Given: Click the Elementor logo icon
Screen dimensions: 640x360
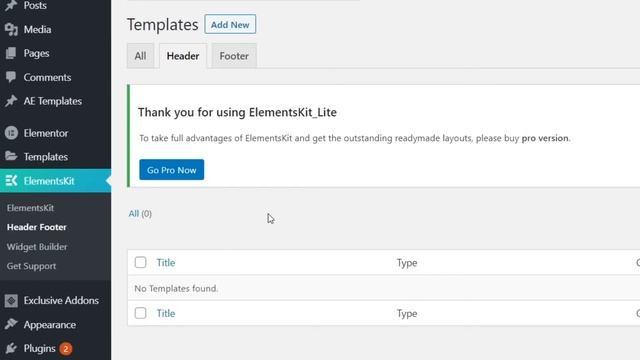Looking at the screenshot, I should click(x=11, y=133).
